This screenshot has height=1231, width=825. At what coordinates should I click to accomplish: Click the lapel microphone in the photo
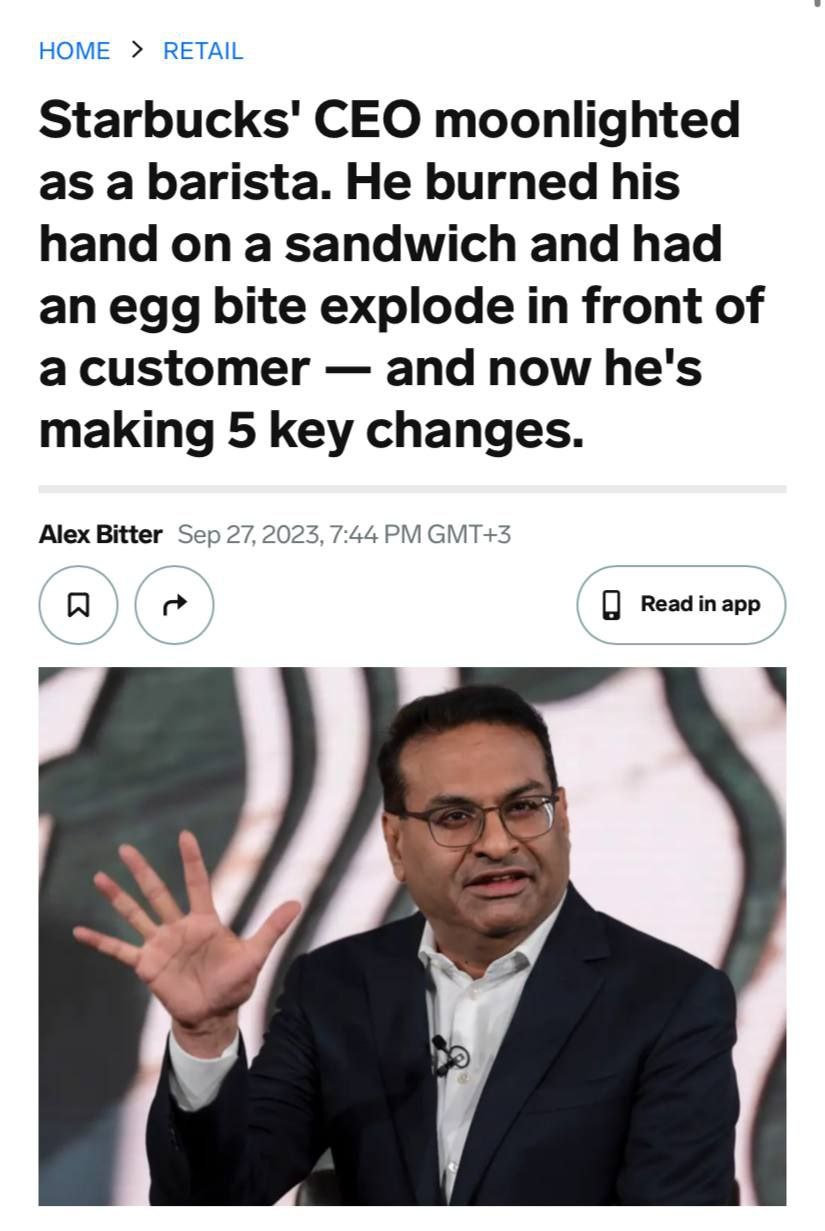tap(446, 1053)
